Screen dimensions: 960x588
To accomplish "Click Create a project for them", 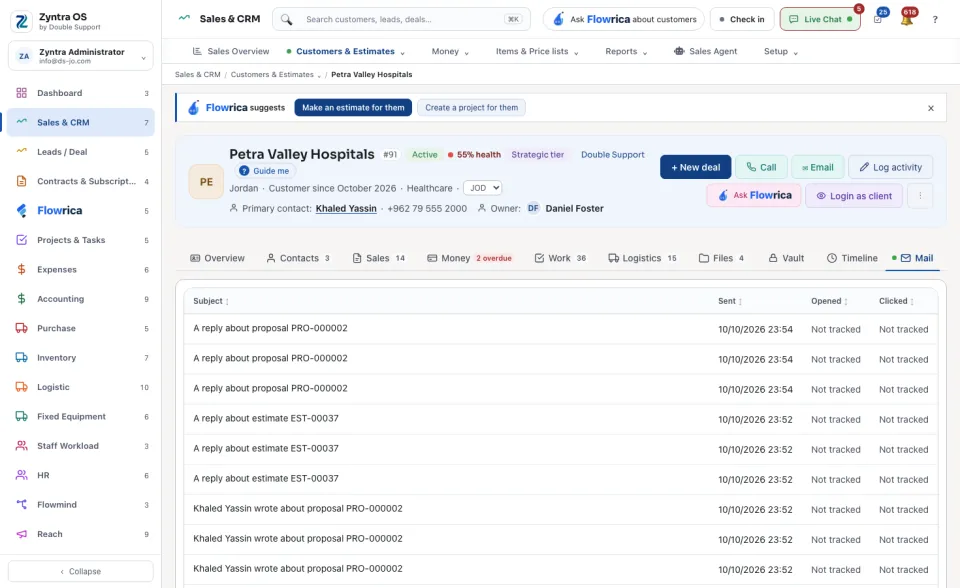I will point(471,108).
